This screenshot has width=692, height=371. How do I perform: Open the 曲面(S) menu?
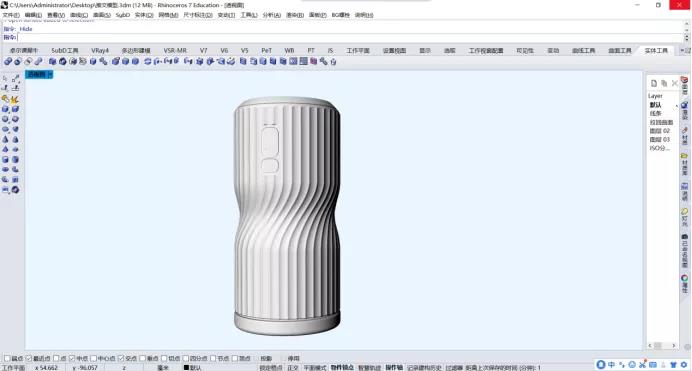[x=102, y=15]
